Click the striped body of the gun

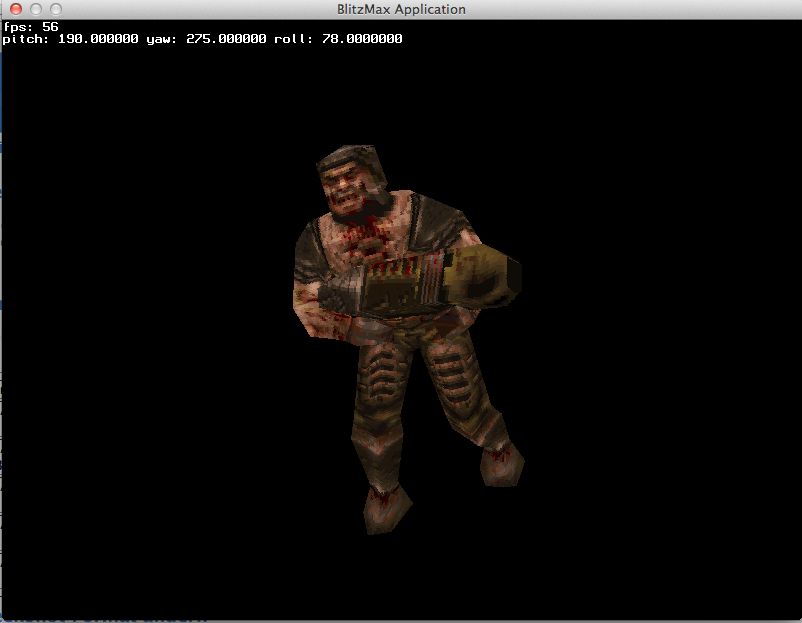400,279
